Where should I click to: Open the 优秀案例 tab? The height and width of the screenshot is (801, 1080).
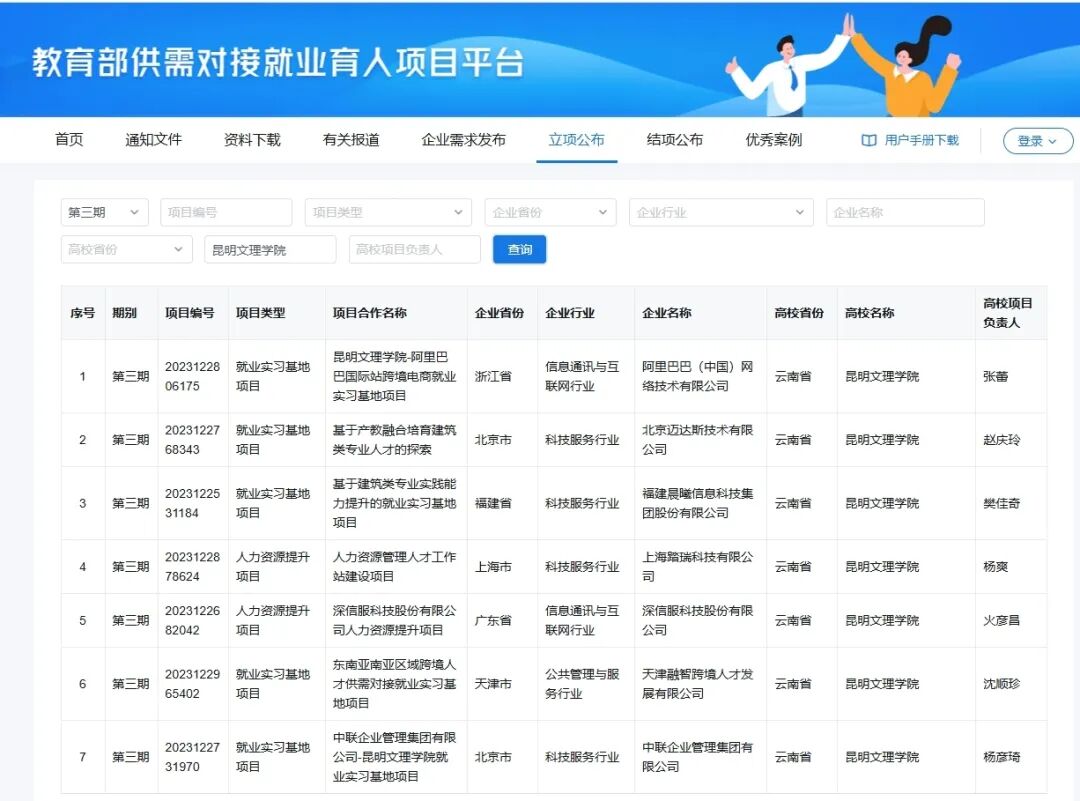773,140
